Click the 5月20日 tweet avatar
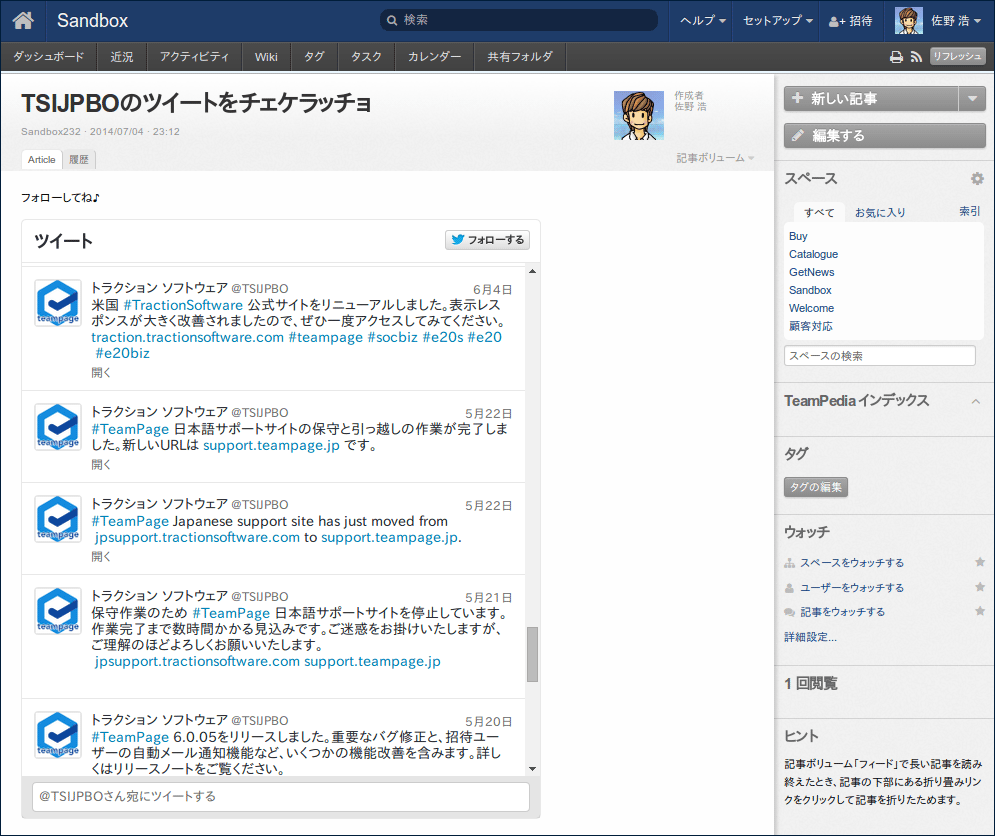Viewport: 995px width, 836px height. (58, 734)
